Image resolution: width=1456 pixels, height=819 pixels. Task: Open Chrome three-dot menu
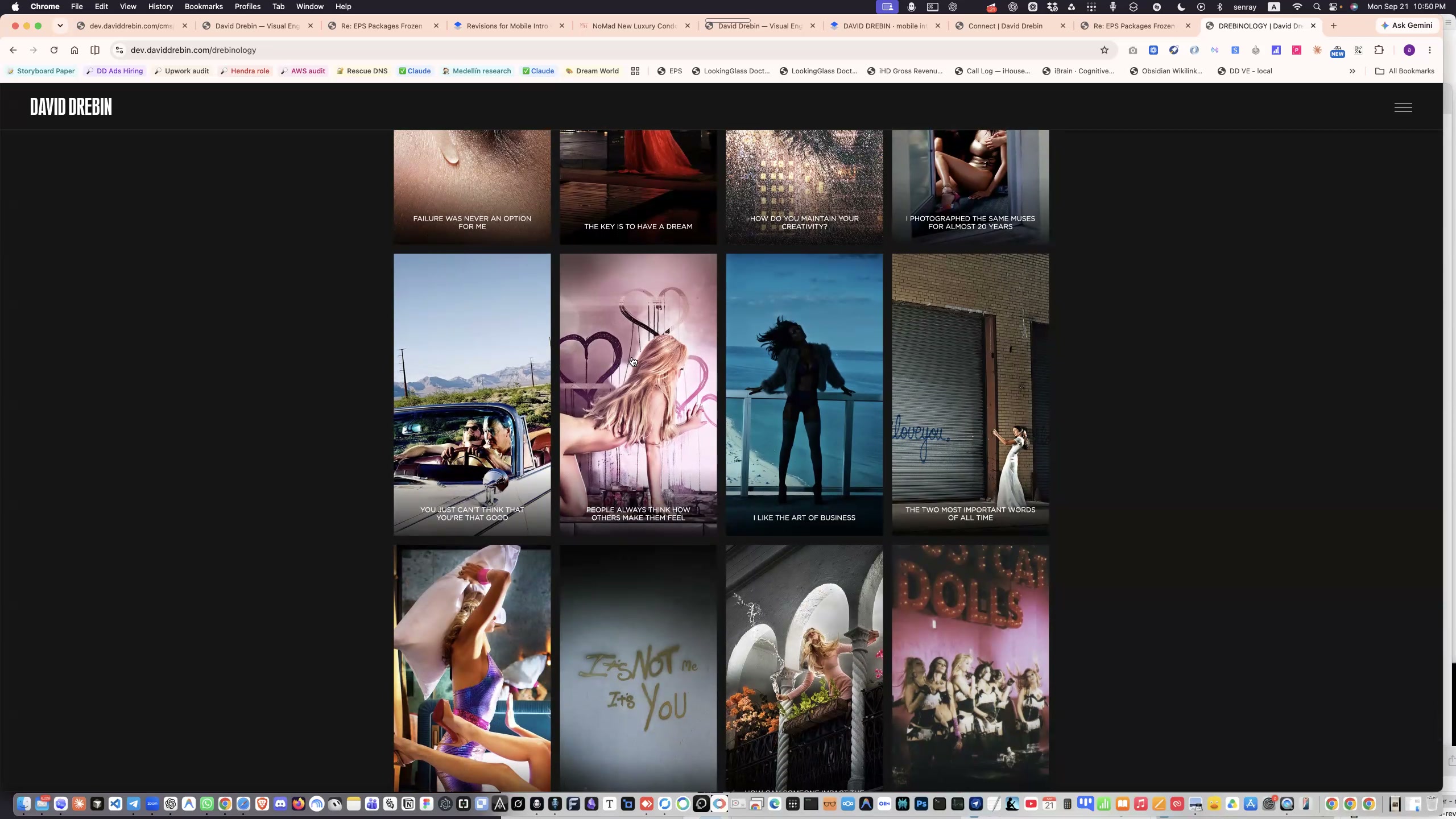click(x=1430, y=50)
